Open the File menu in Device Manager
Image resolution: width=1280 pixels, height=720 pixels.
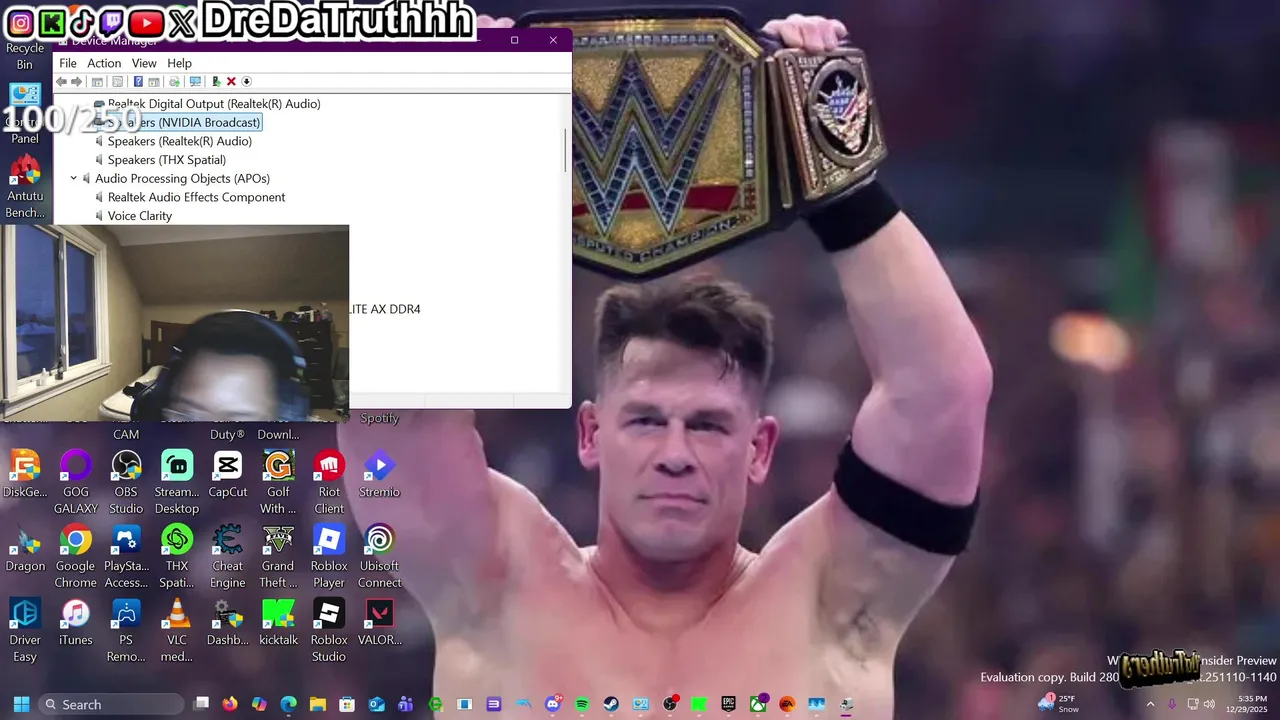(68, 63)
